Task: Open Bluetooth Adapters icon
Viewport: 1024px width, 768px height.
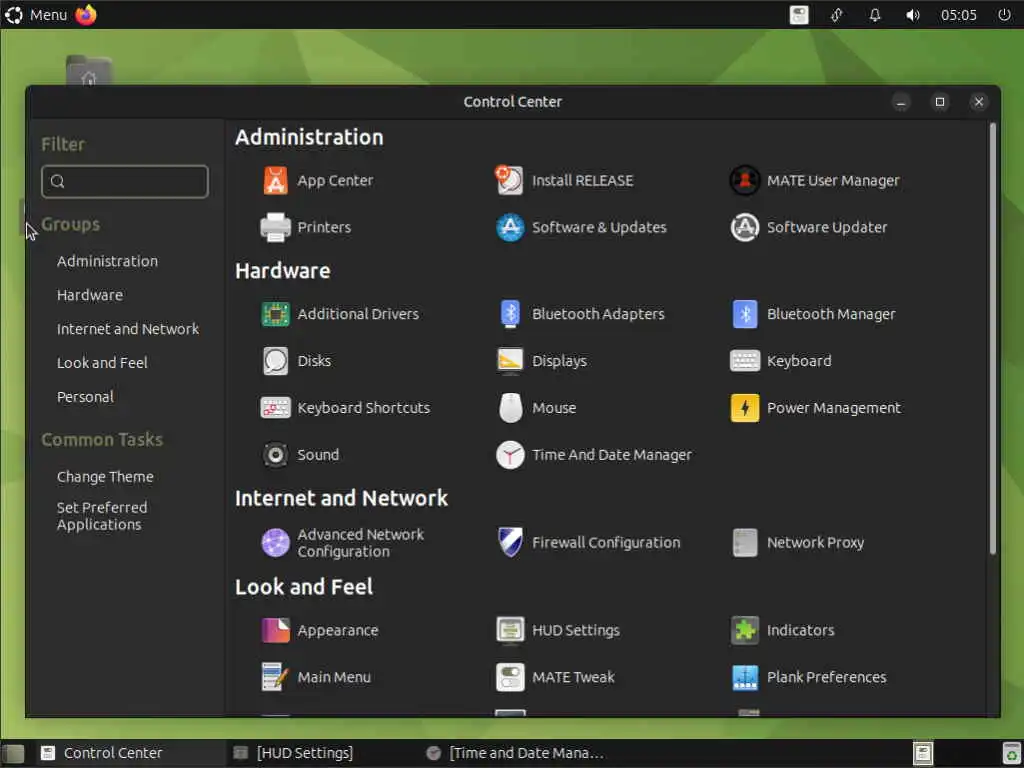Action: 509,314
